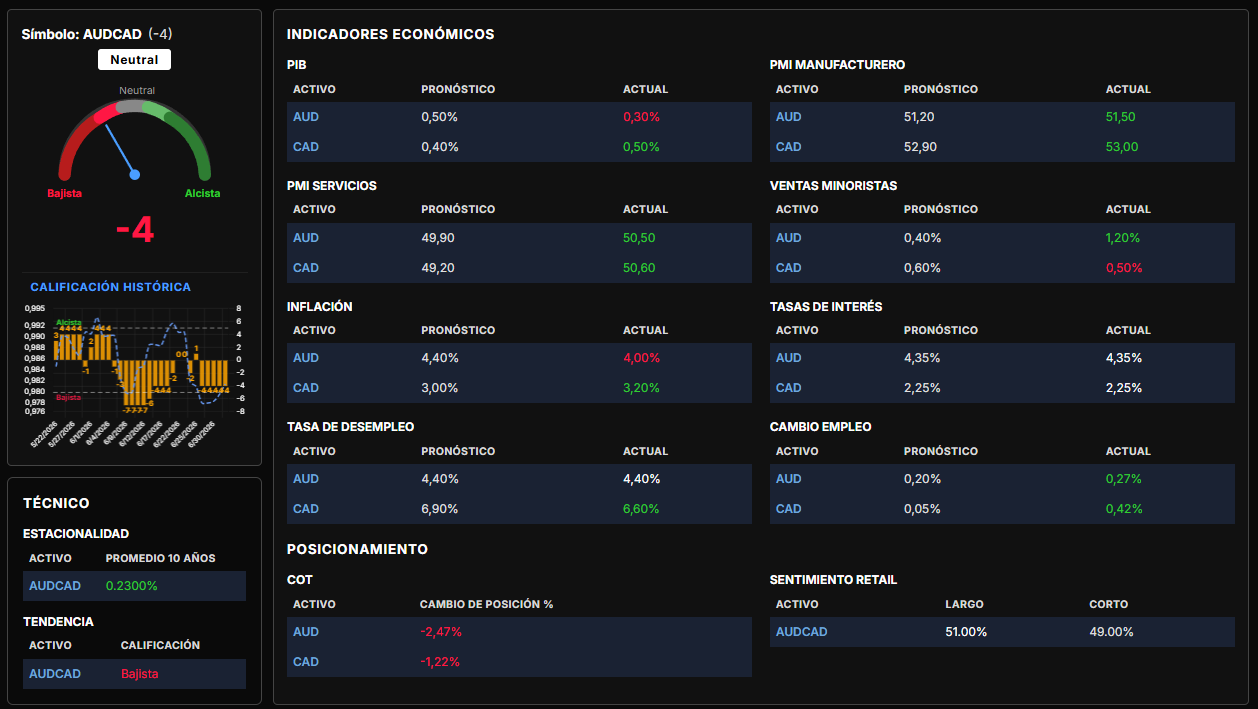
Task: Select PMI Manufacturero CAD pronóstico 52,90
Action: 920,147
